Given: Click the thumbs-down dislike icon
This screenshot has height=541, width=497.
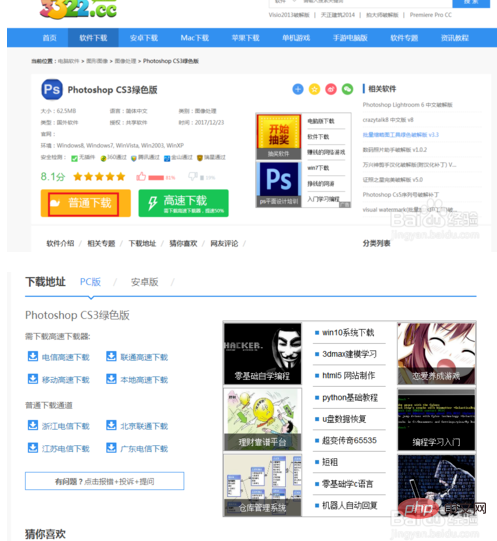Looking at the screenshot, I should pyautogui.click(x=193, y=177).
